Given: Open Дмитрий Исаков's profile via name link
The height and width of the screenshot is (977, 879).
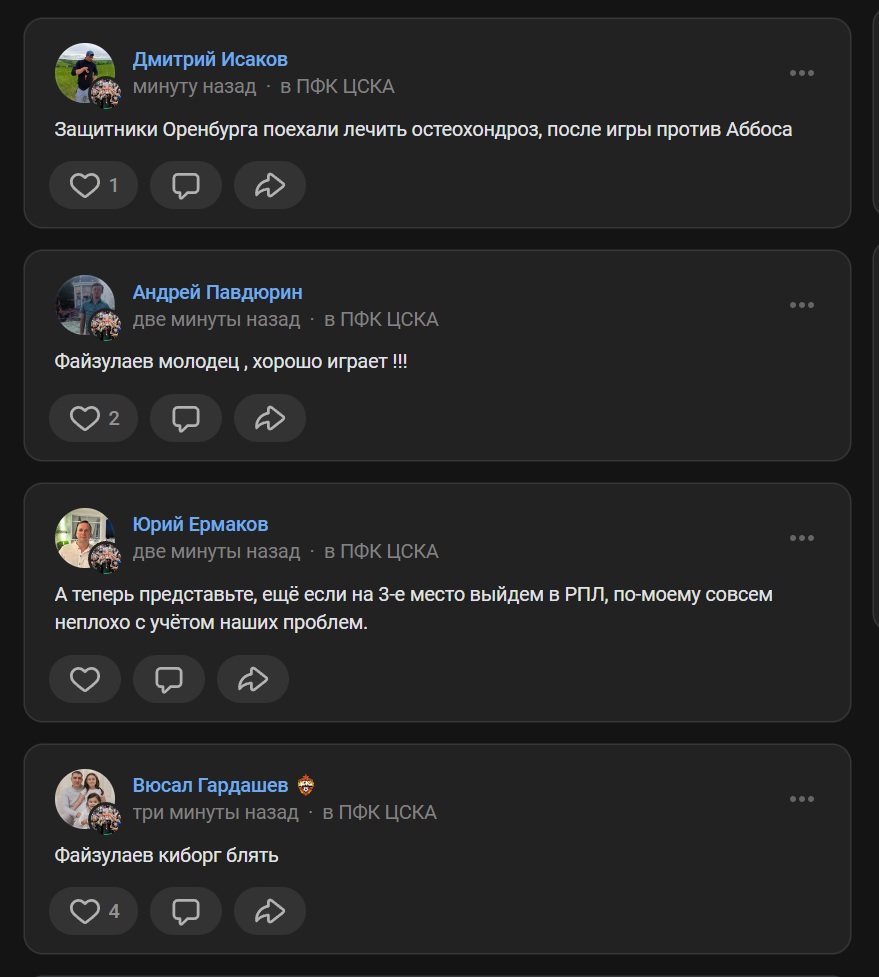Looking at the screenshot, I should click(210, 60).
